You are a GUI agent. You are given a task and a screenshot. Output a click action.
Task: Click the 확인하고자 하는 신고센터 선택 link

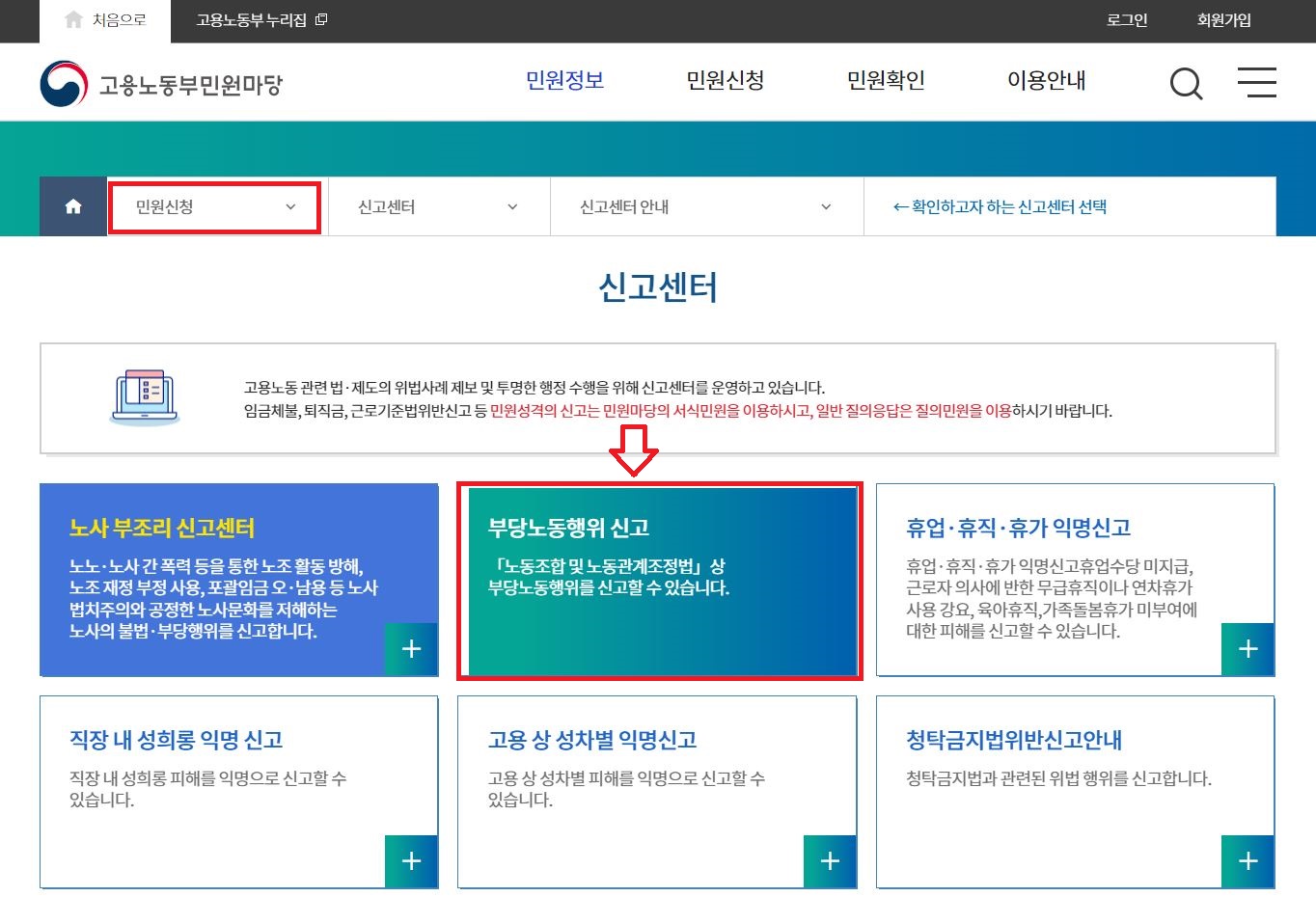1001,205
